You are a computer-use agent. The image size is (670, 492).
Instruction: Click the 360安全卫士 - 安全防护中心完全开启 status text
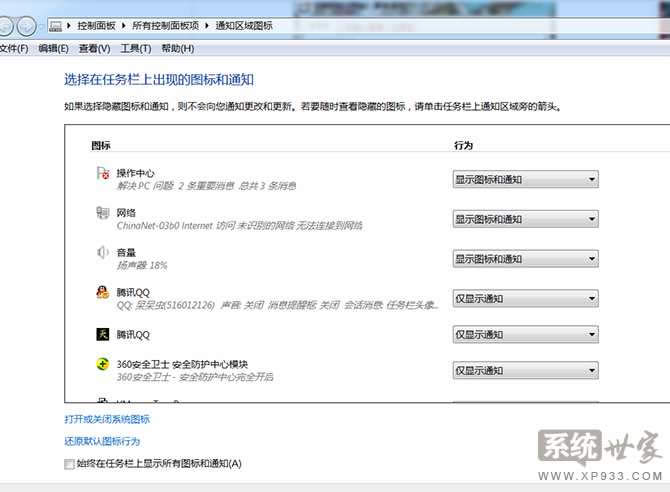[x=195, y=377]
